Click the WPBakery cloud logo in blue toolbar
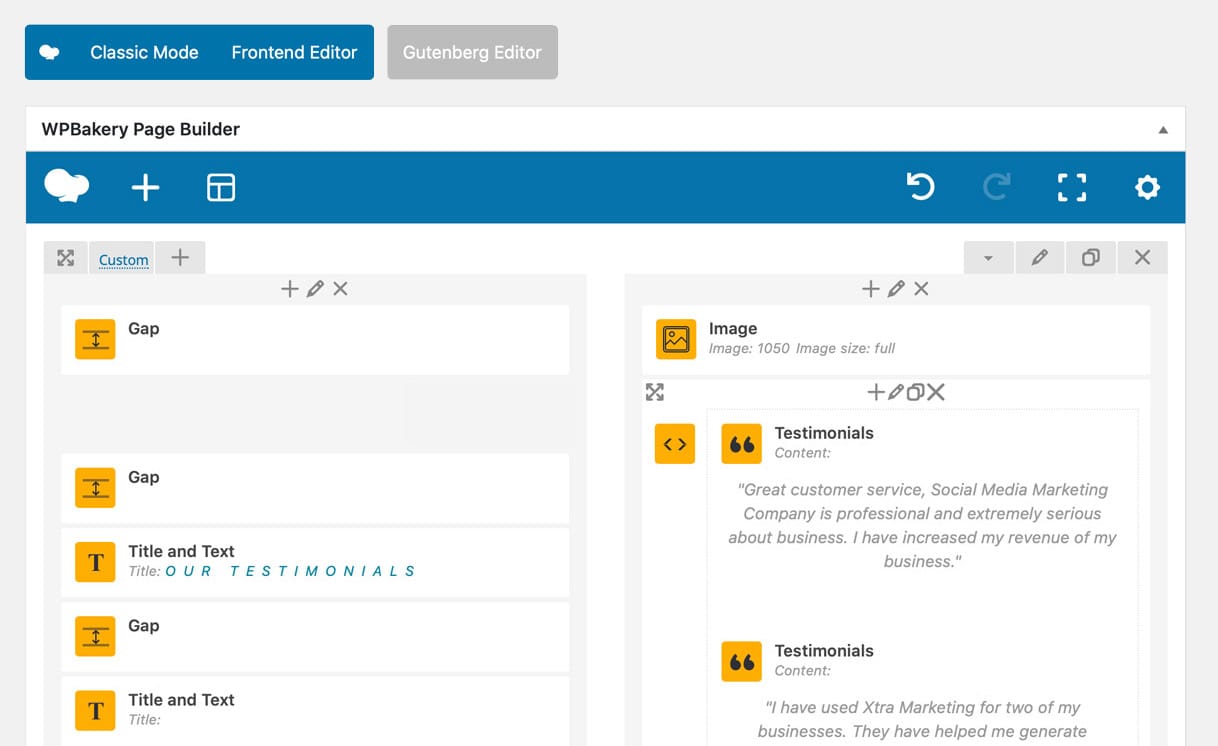Viewport: 1218px width, 746px height. (x=67, y=187)
